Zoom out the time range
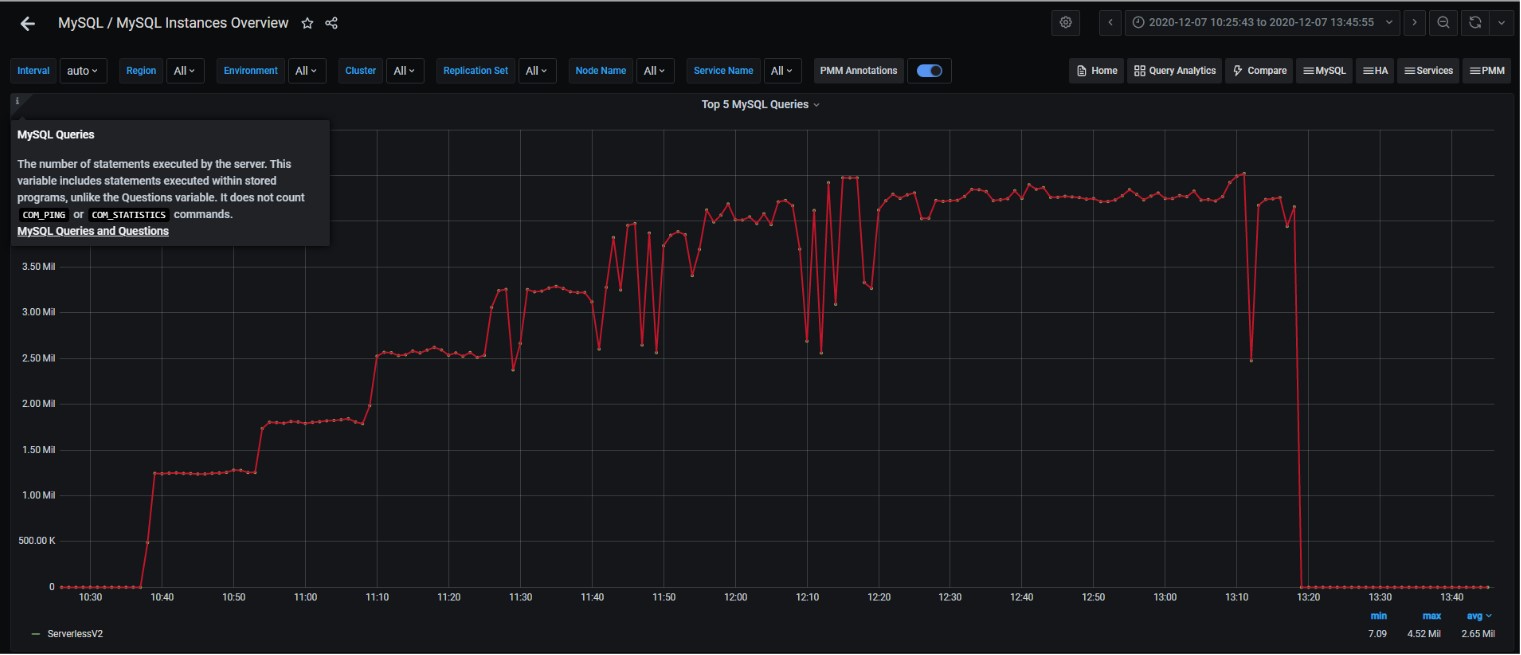Viewport: 1521px width, 655px height. (x=1443, y=22)
